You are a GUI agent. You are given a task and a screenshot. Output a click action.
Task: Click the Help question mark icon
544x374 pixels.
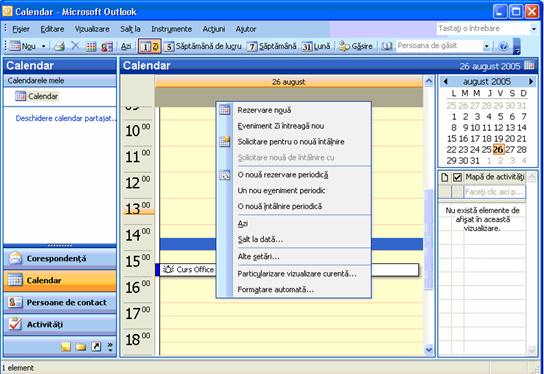(503, 46)
